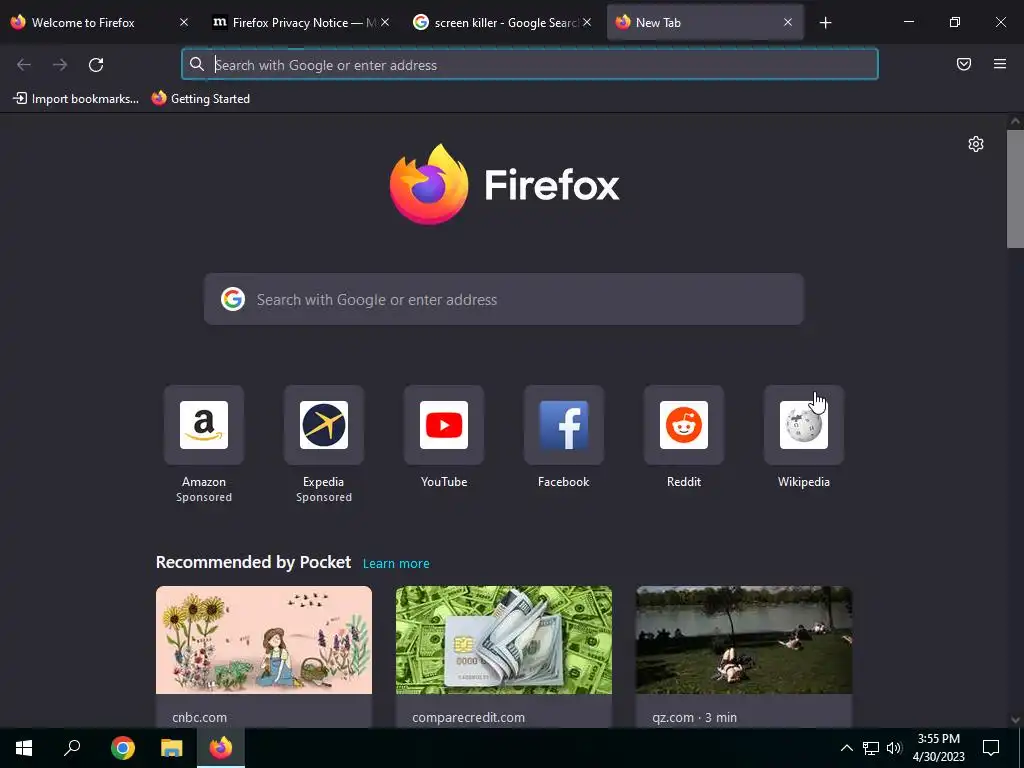Viewport: 1024px width, 768px height.
Task: Focus the center page search box
Action: pos(504,299)
